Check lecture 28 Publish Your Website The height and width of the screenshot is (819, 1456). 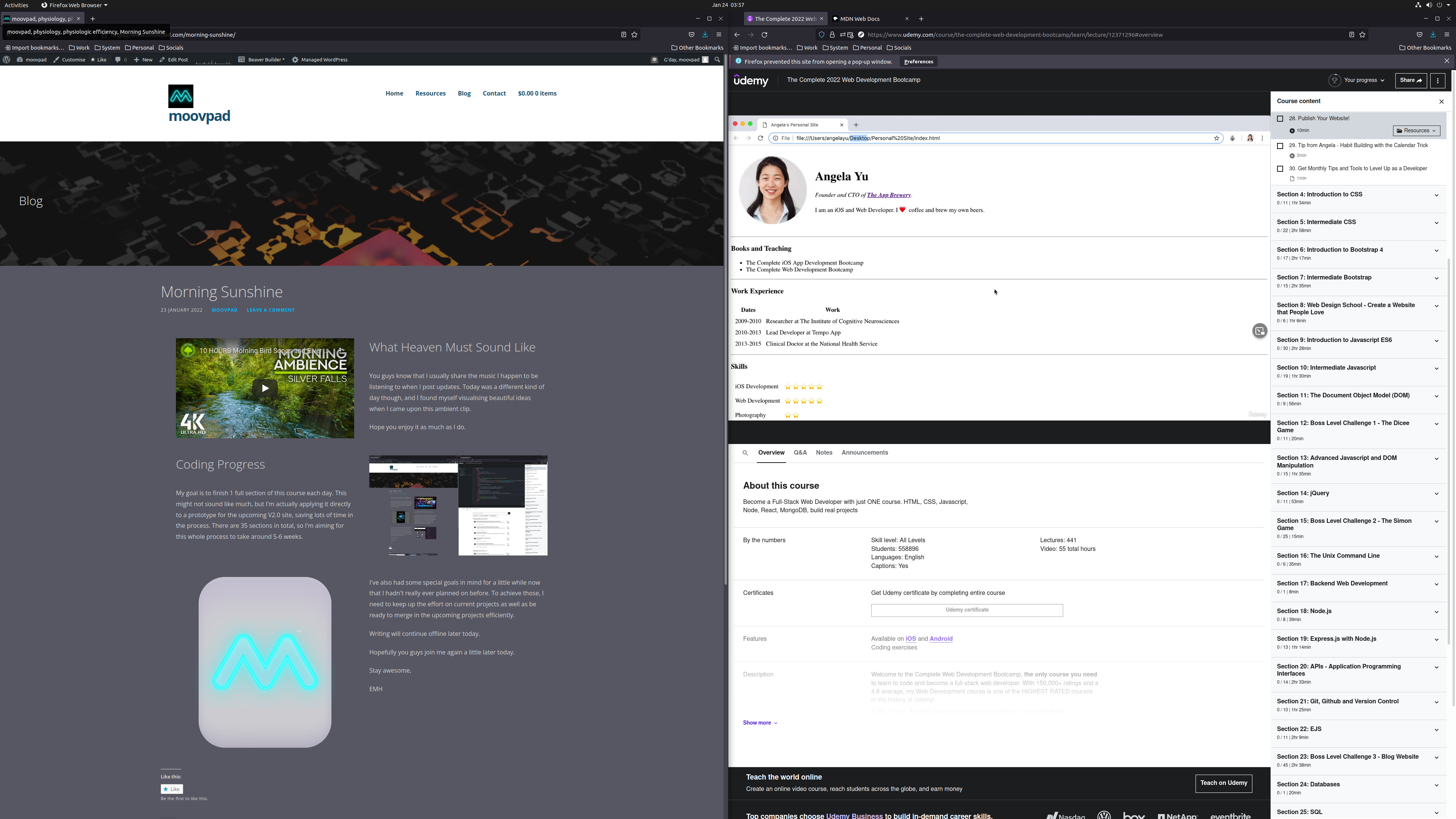tap(1280, 119)
